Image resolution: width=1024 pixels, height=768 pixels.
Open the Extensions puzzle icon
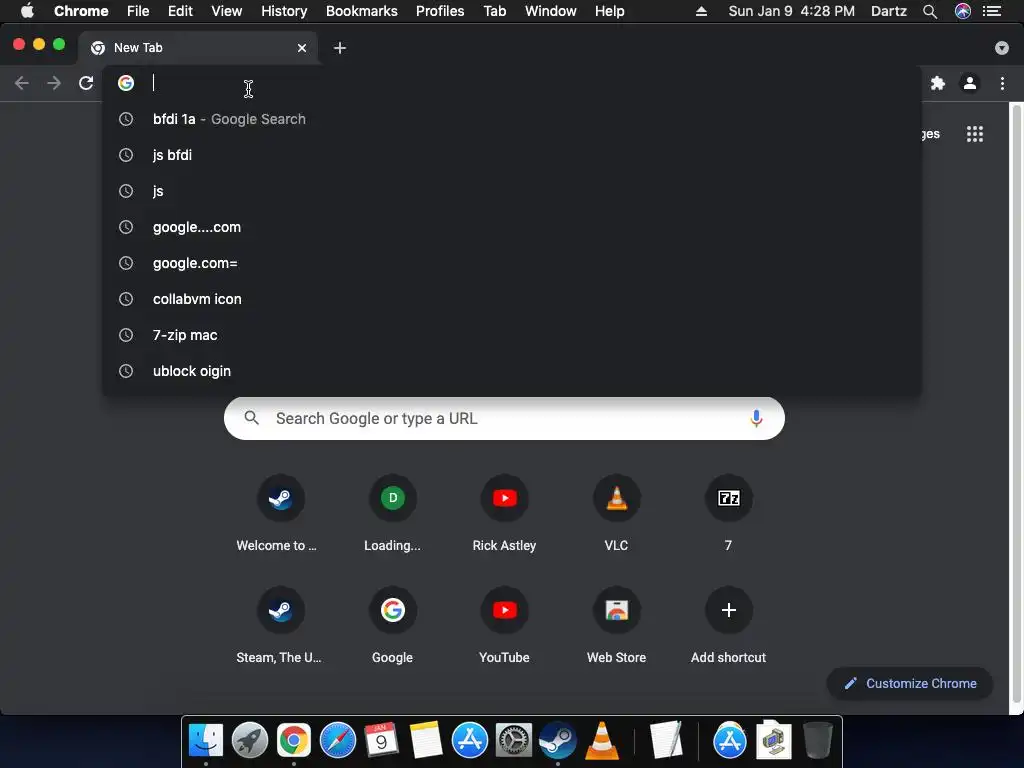[938, 83]
